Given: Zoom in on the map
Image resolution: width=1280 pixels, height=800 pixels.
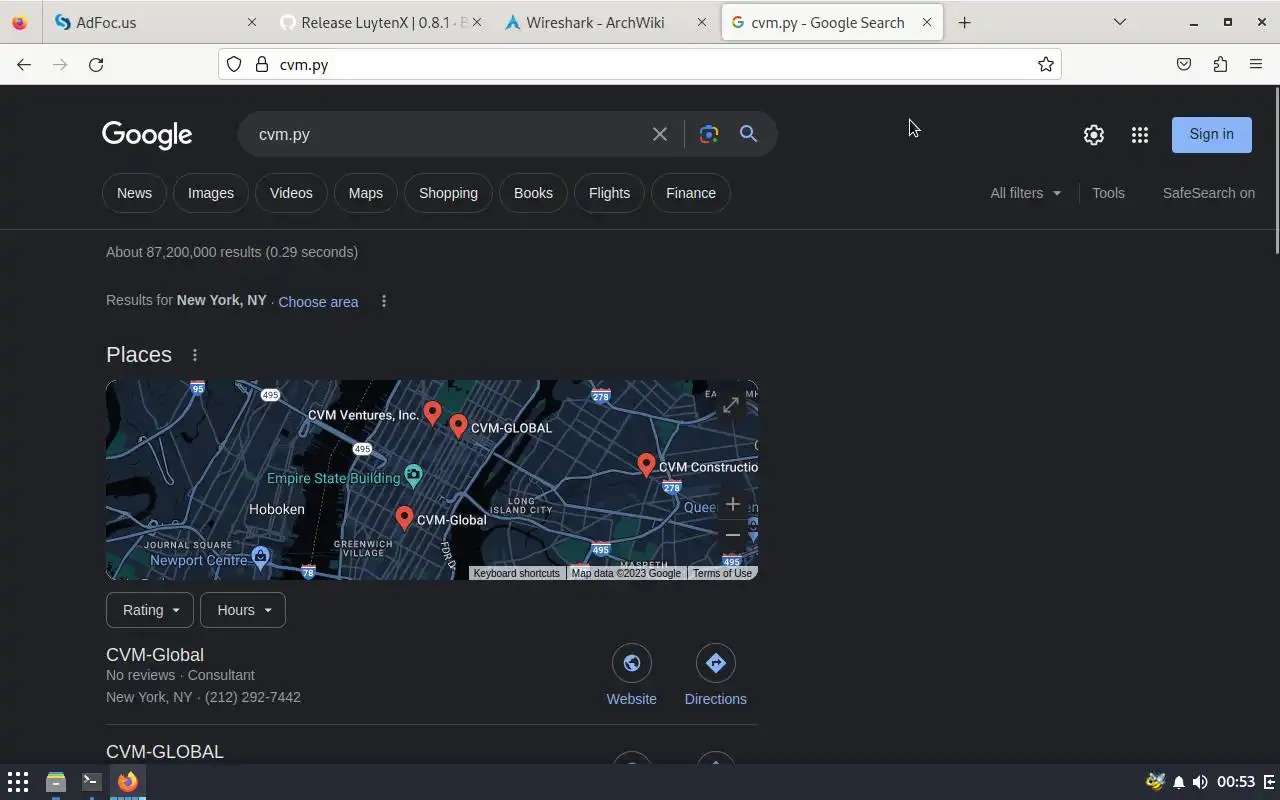Looking at the screenshot, I should click(x=733, y=504).
